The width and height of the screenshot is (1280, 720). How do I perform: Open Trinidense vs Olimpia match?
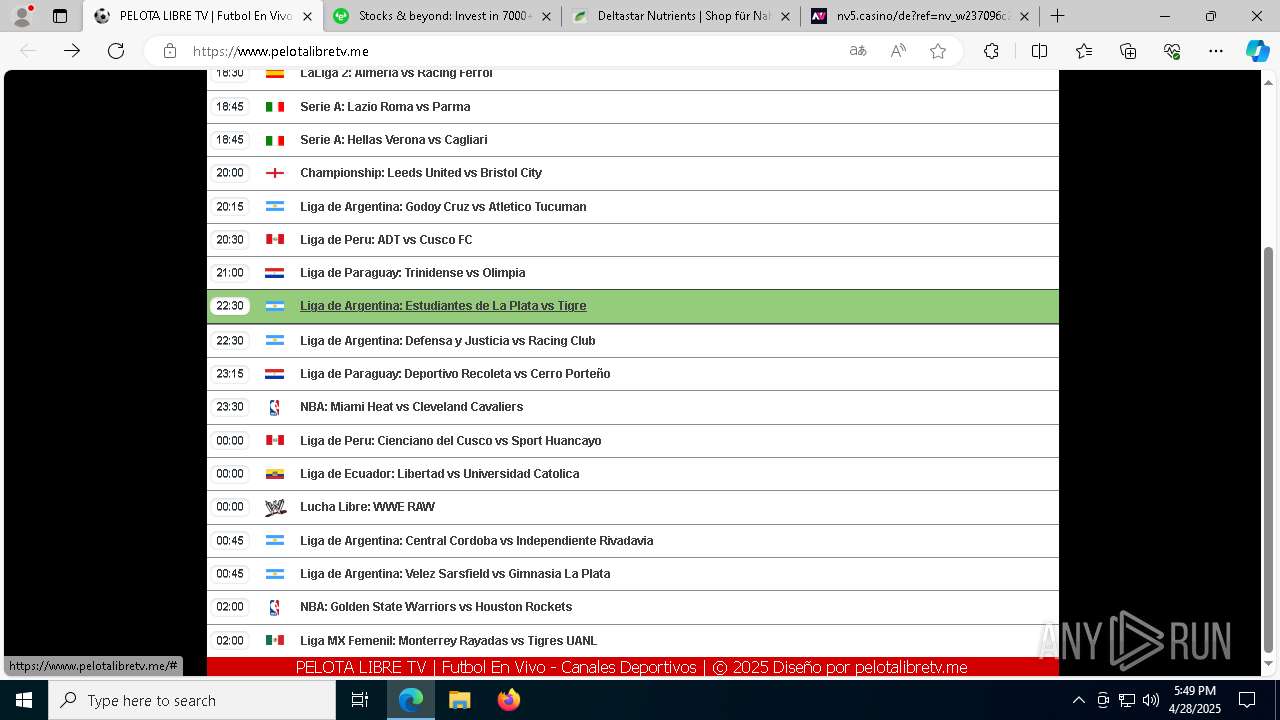[x=412, y=273]
